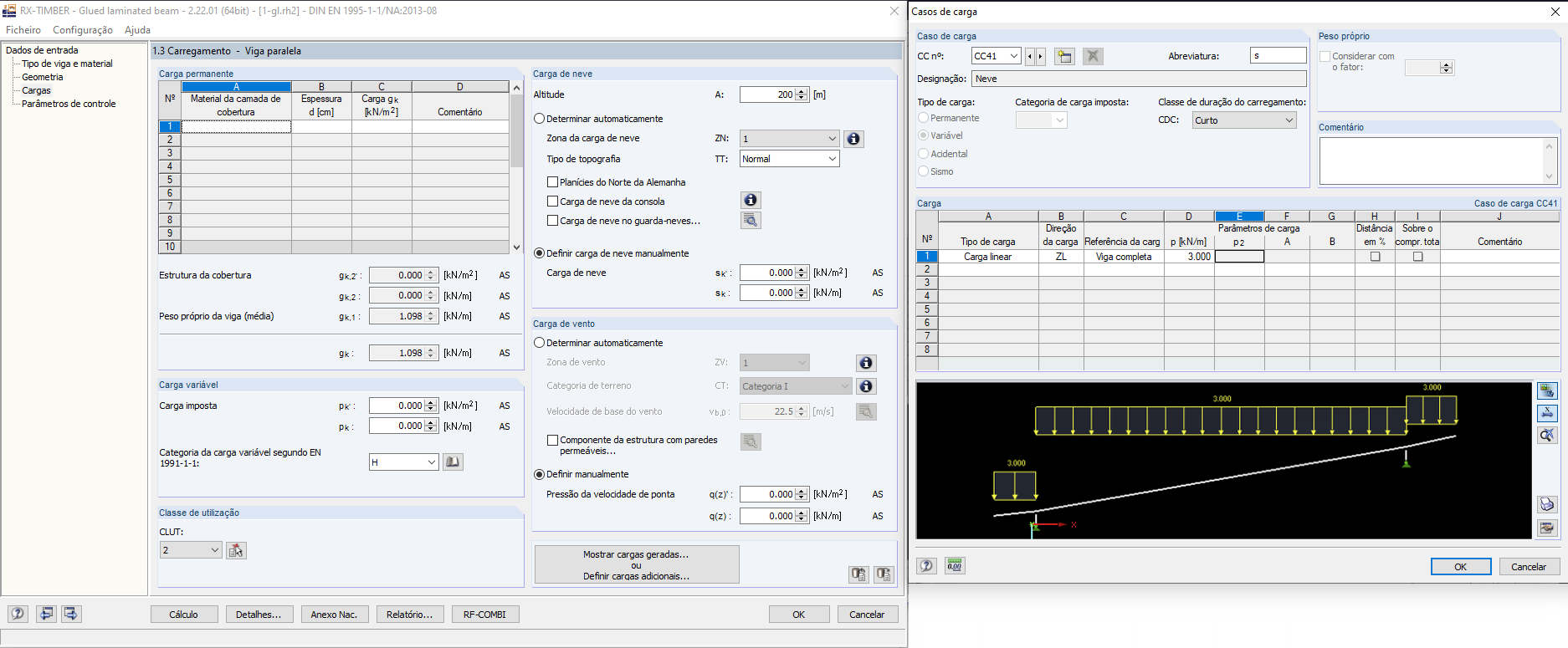
Task: Click Mostrar cargas geradas button
Action: (x=637, y=564)
